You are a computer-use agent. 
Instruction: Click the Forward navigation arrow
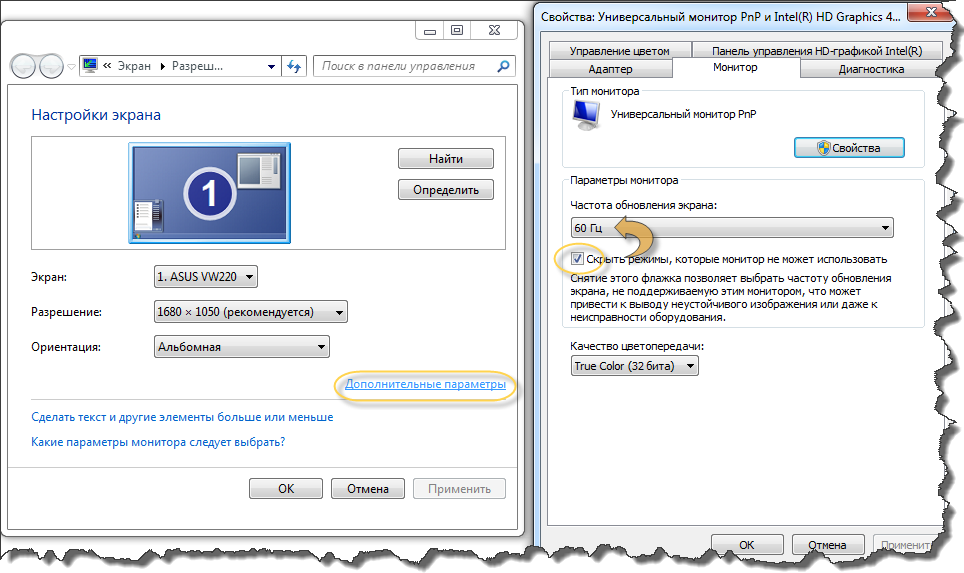52,66
